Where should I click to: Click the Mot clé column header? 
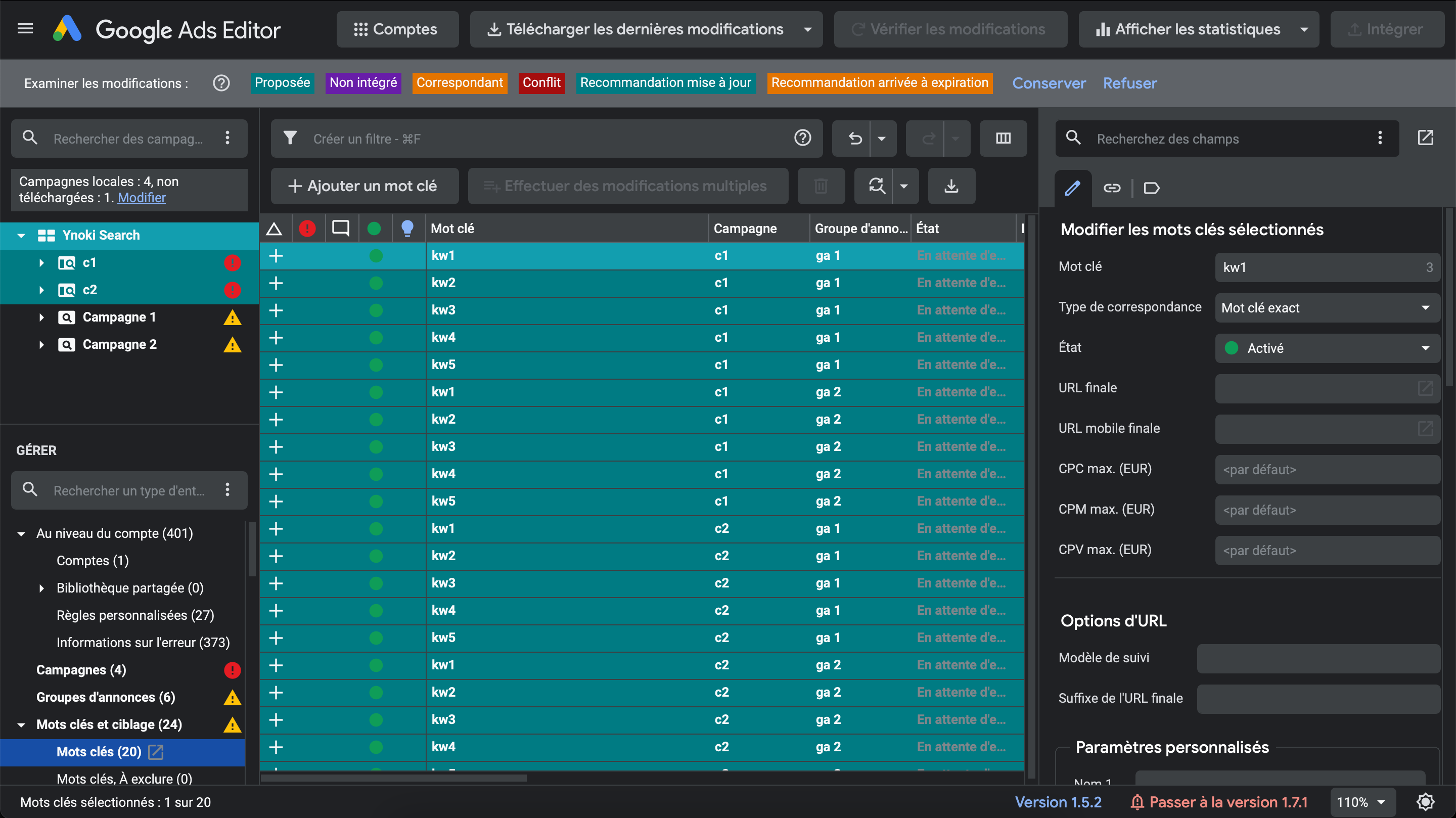(566, 229)
